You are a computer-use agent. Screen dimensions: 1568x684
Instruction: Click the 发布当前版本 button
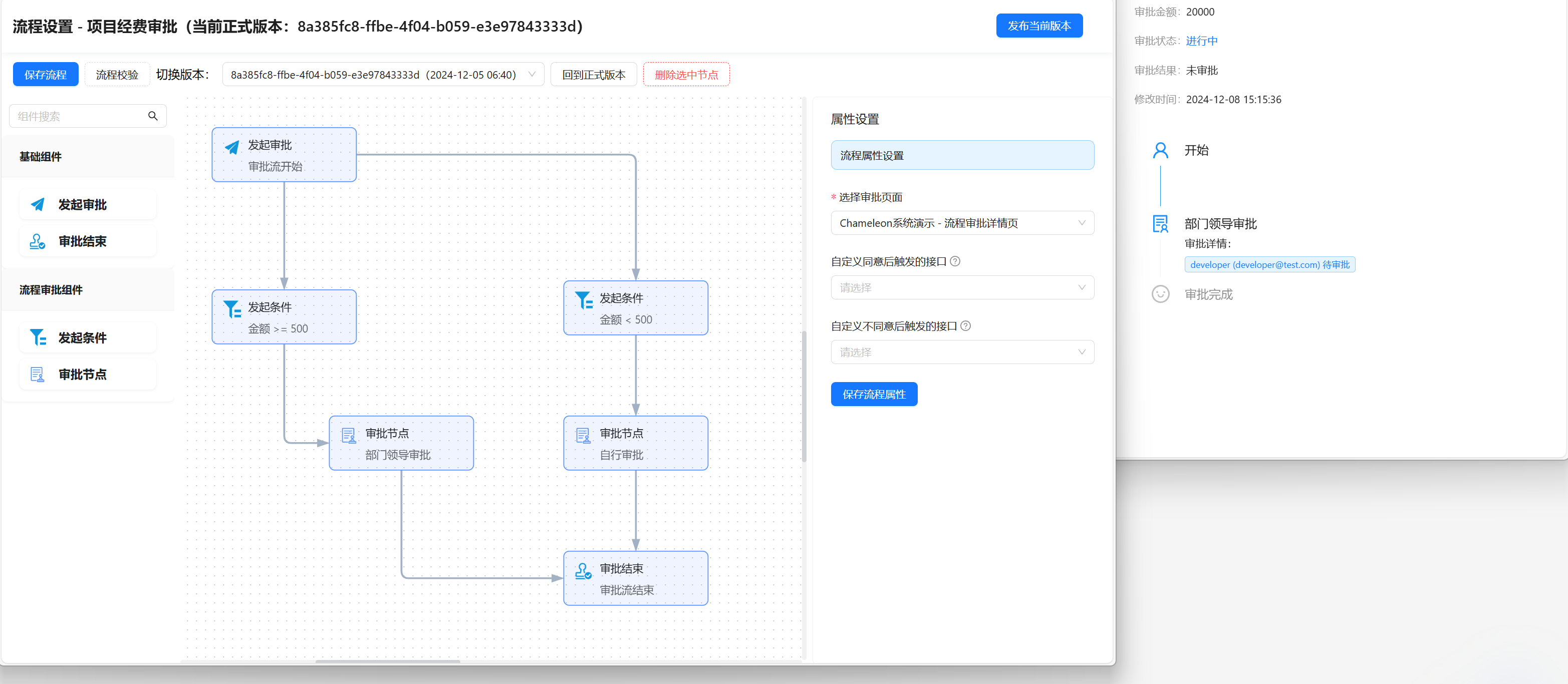tap(1038, 26)
